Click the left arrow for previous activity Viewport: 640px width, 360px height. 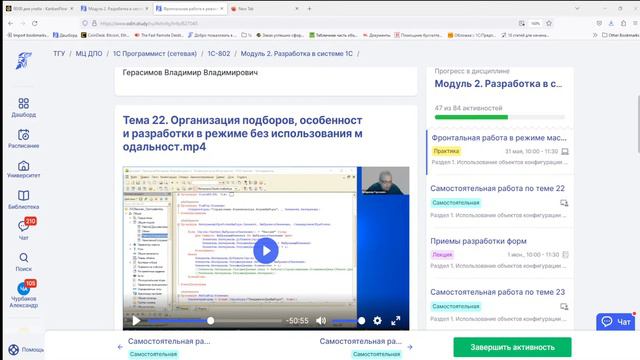pyautogui.click(x=120, y=347)
